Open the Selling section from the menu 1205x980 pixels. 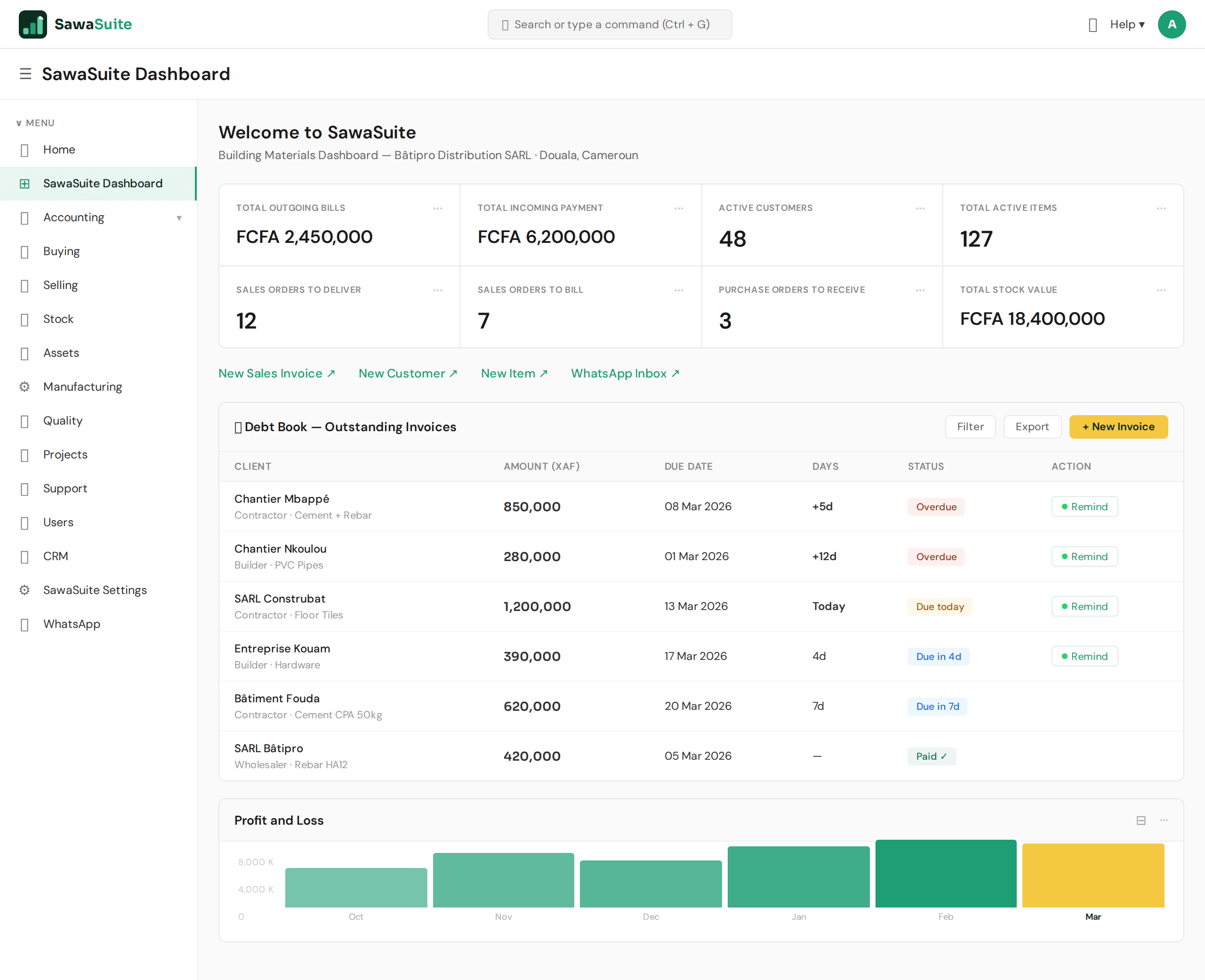[x=60, y=285]
